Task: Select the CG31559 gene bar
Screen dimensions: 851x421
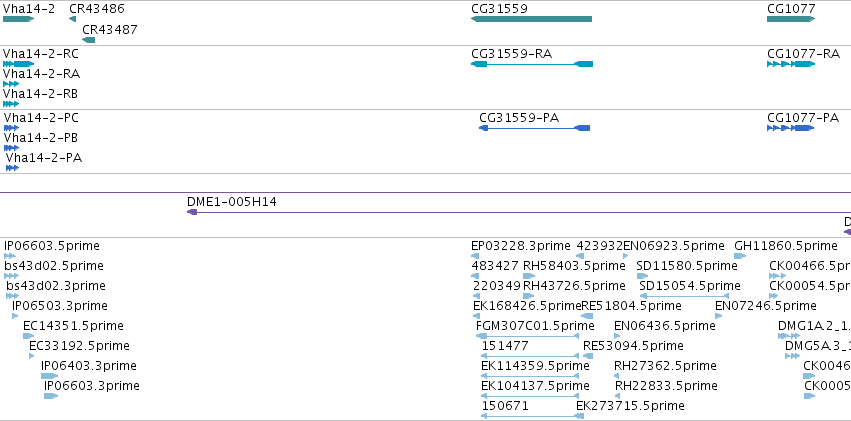Action: click(531, 19)
